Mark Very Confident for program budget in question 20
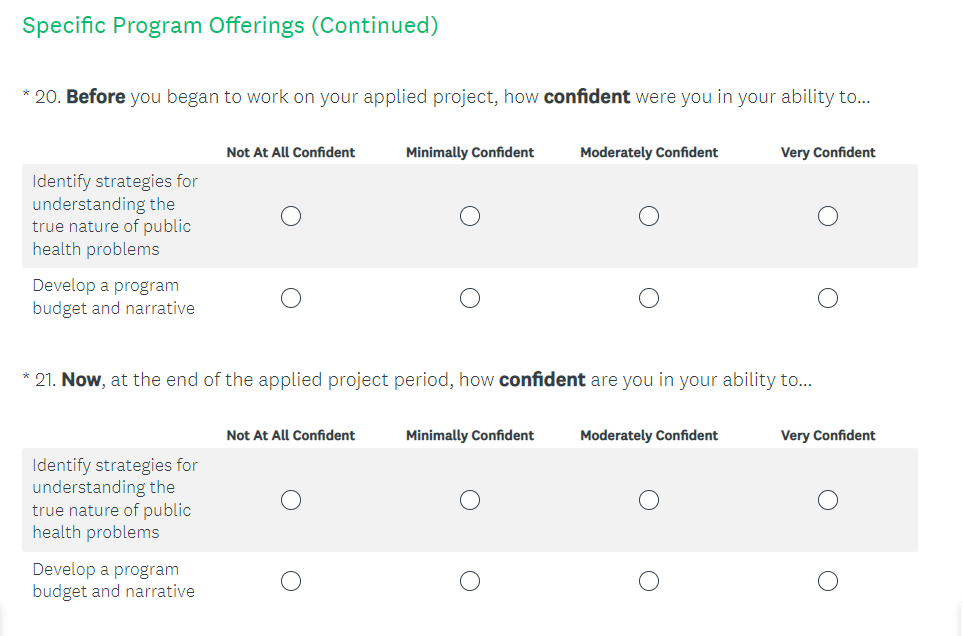The height and width of the screenshot is (636, 963). coord(827,298)
